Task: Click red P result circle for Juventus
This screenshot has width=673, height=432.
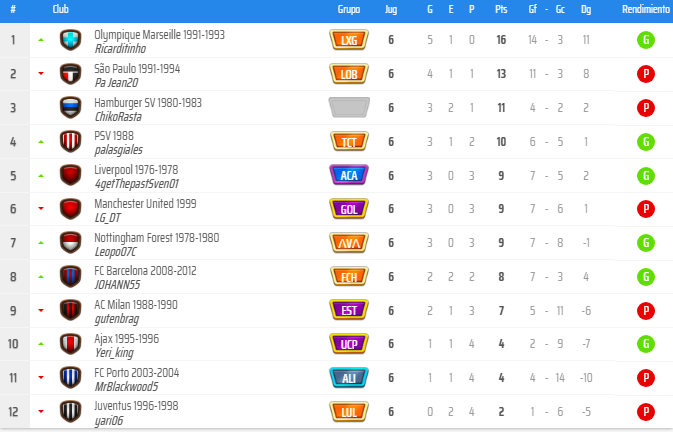Action: click(x=646, y=411)
